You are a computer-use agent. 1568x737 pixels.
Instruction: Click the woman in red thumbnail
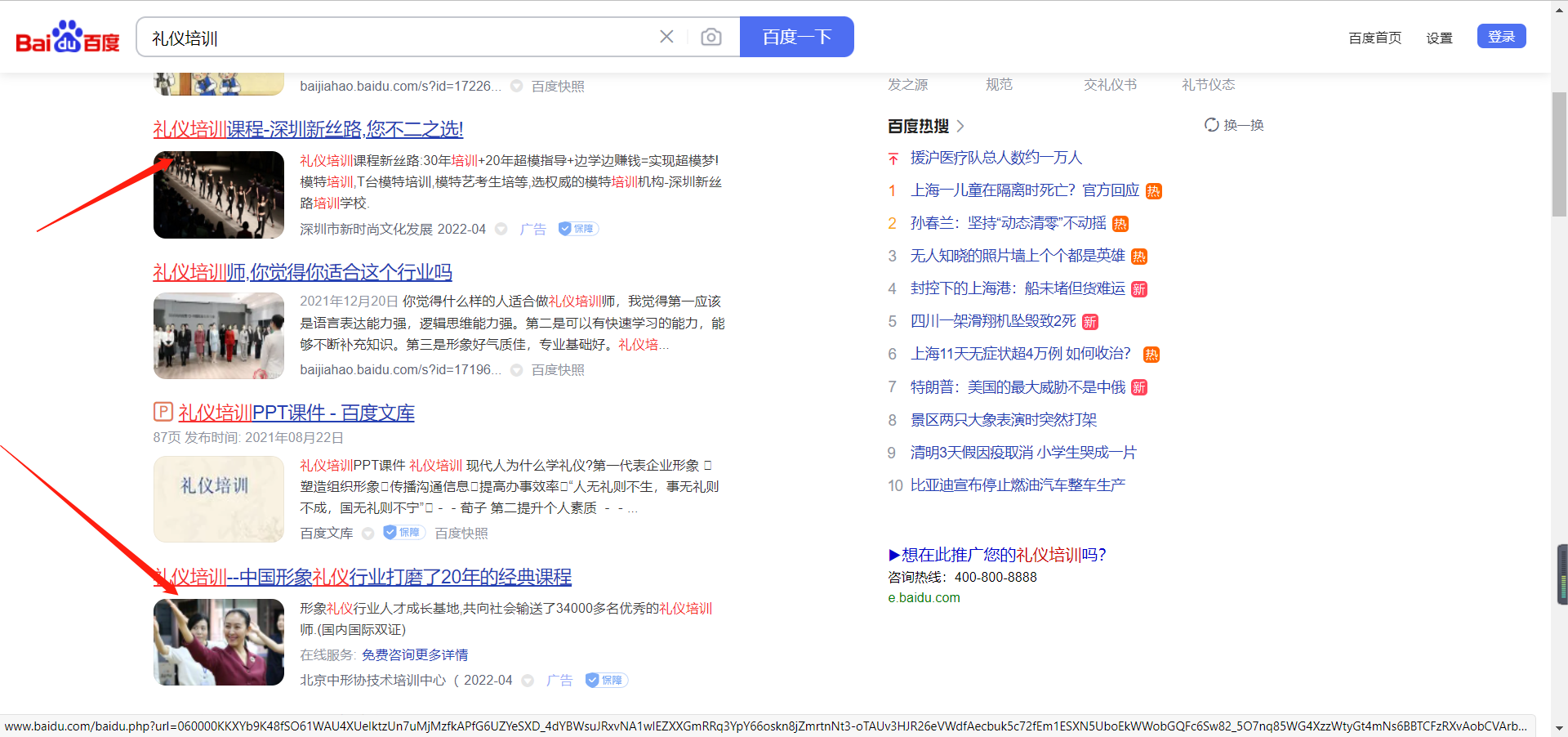coord(219,642)
